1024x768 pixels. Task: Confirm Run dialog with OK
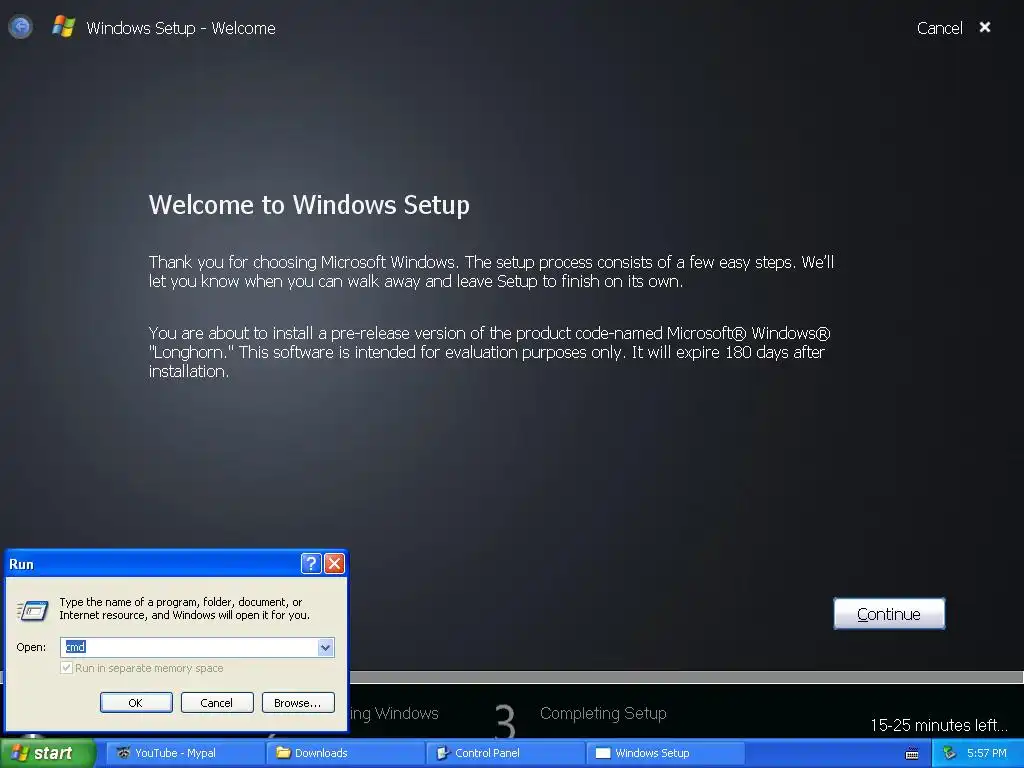point(136,703)
